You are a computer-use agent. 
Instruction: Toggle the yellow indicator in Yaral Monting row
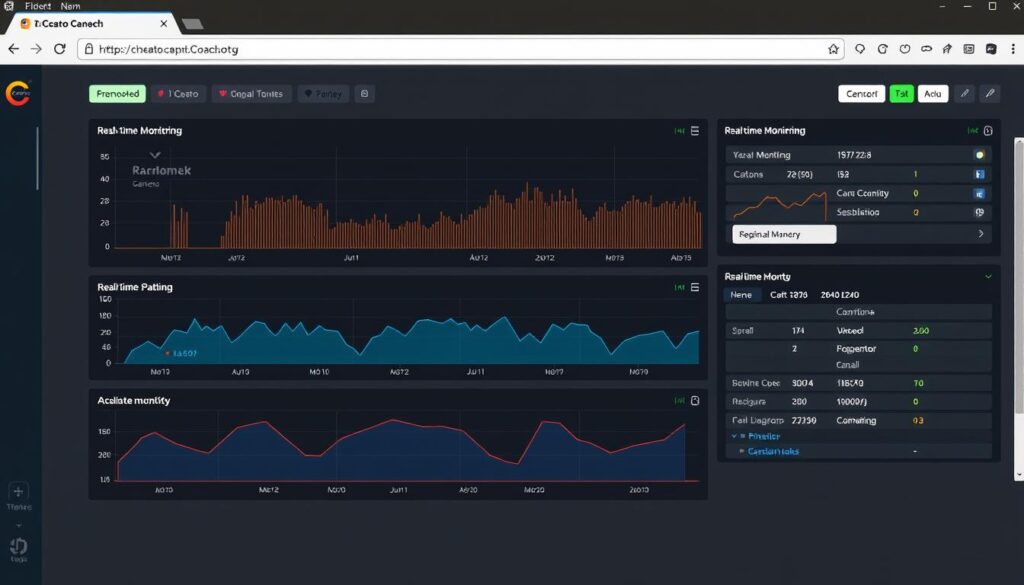tap(979, 155)
